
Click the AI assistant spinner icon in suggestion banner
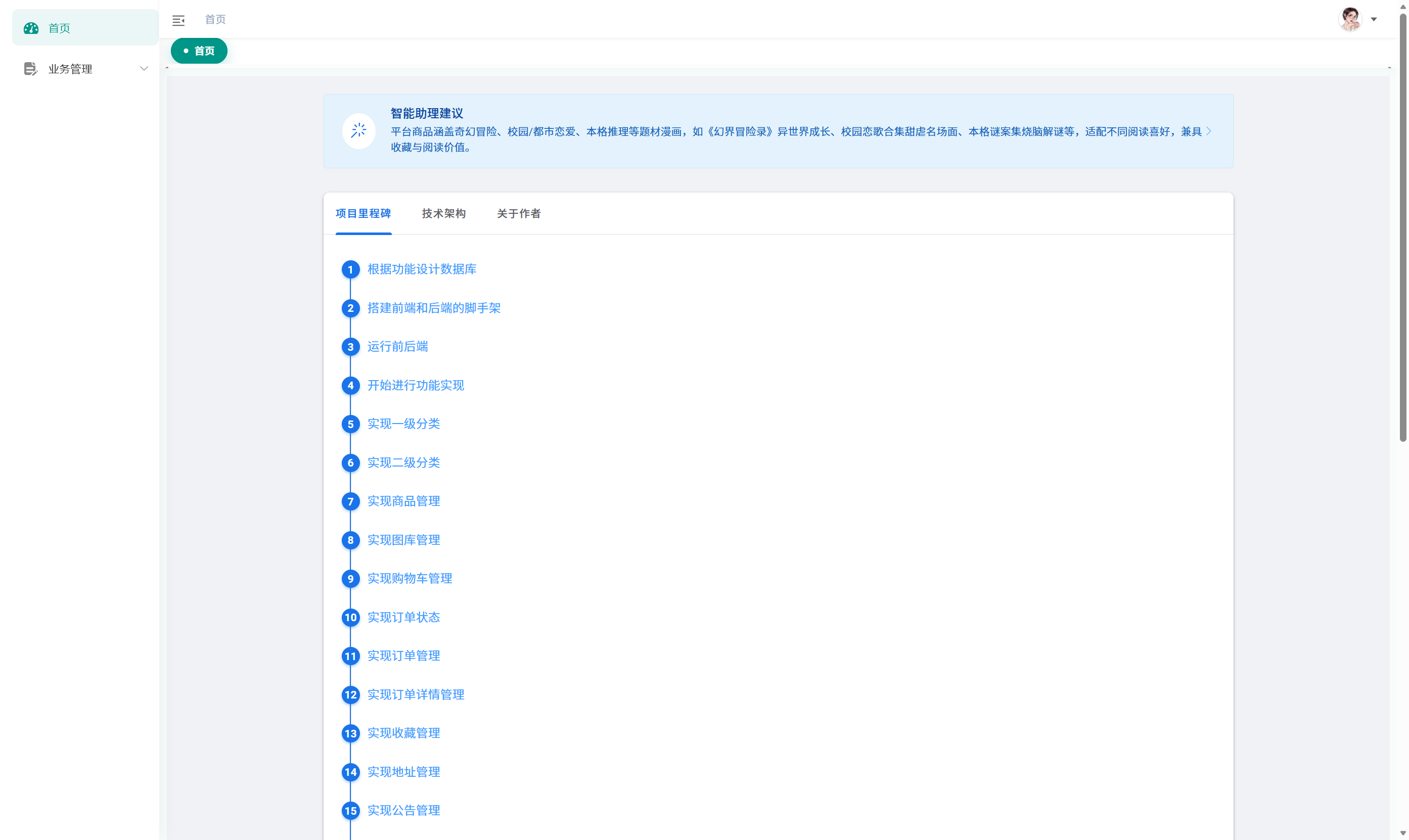[359, 131]
